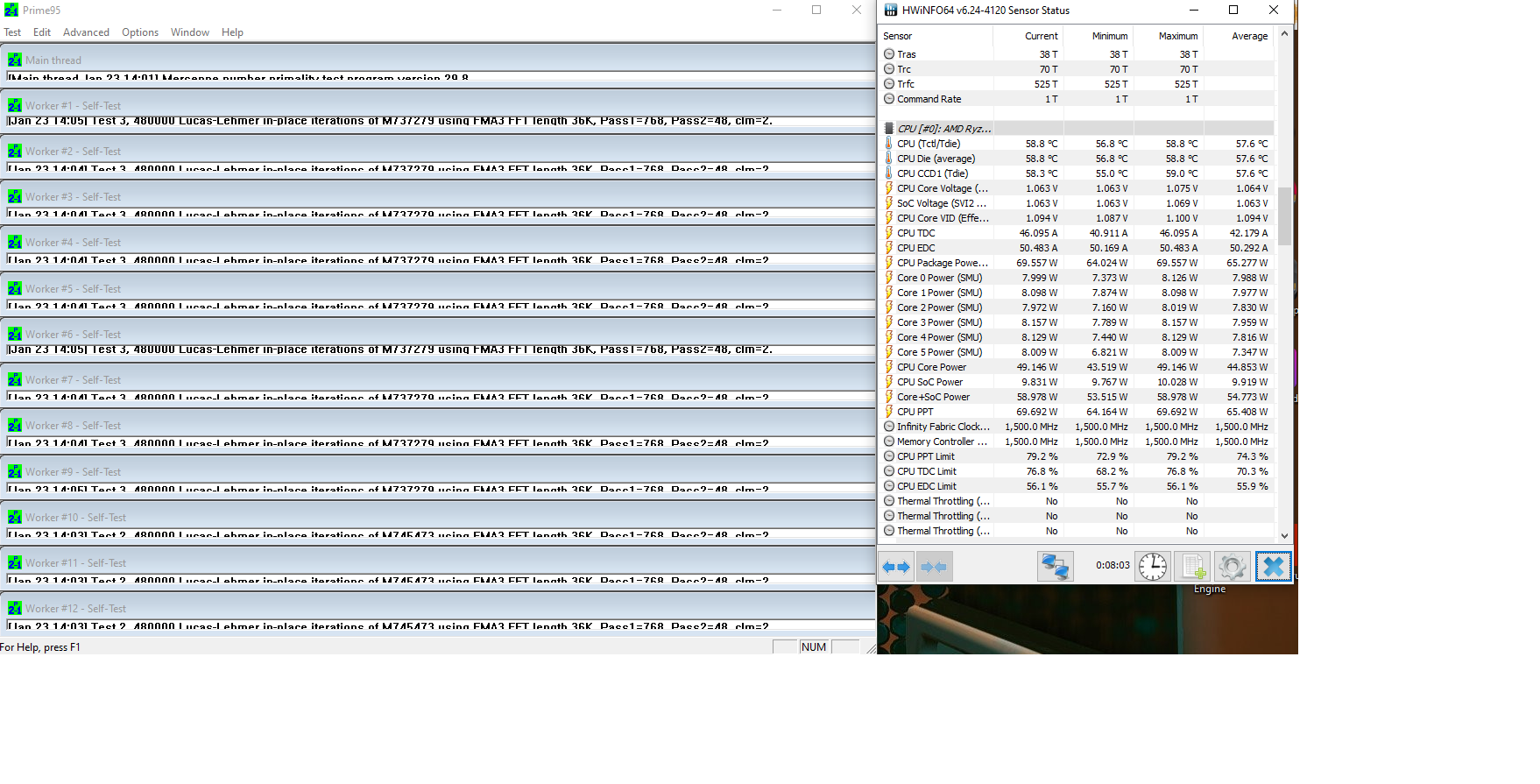Select the Command Rate sensor row

[x=1077, y=99]
